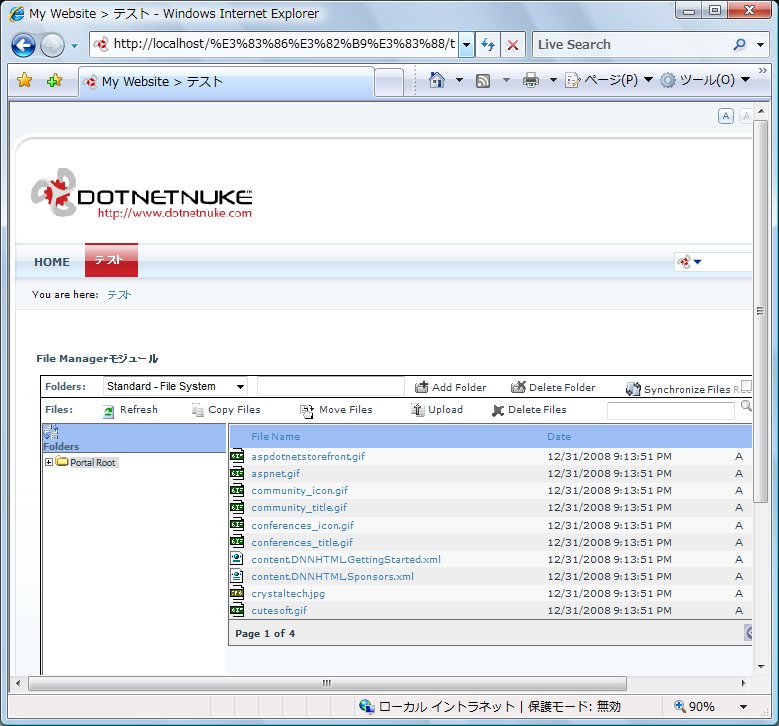This screenshot has height=726, width=779.
Task: Click the vertical page scrollbar thumb
Action: pos(760,311)
